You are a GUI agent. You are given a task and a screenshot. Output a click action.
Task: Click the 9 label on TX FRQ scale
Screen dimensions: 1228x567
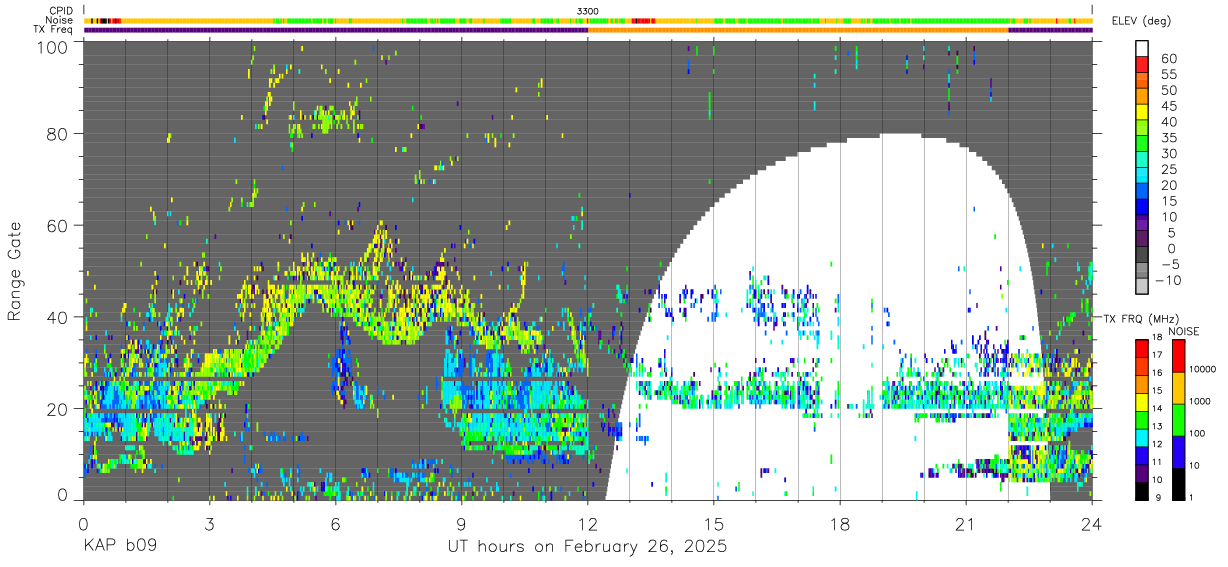(1158, 497)
